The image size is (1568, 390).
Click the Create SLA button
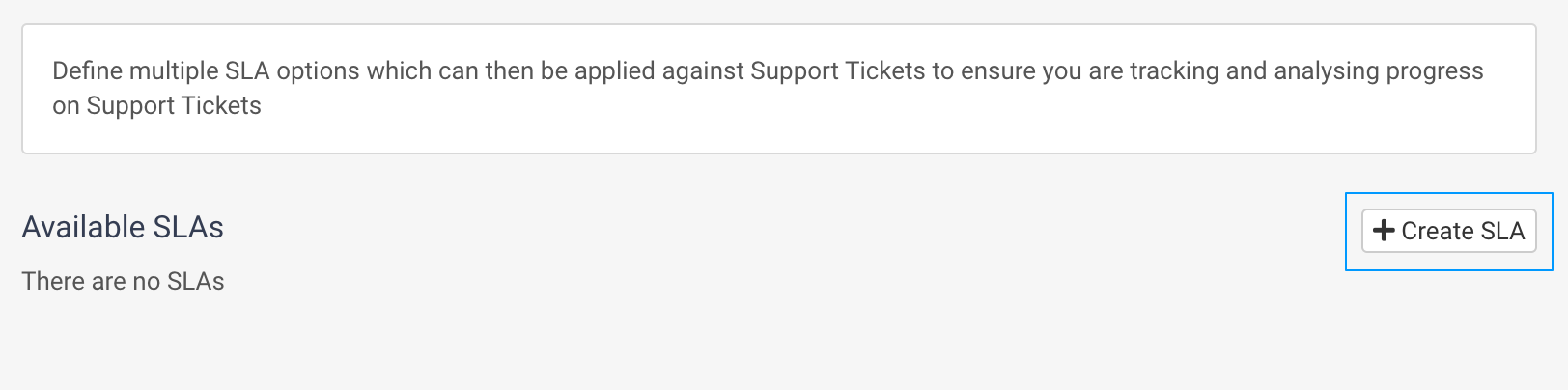point(1448,232)
